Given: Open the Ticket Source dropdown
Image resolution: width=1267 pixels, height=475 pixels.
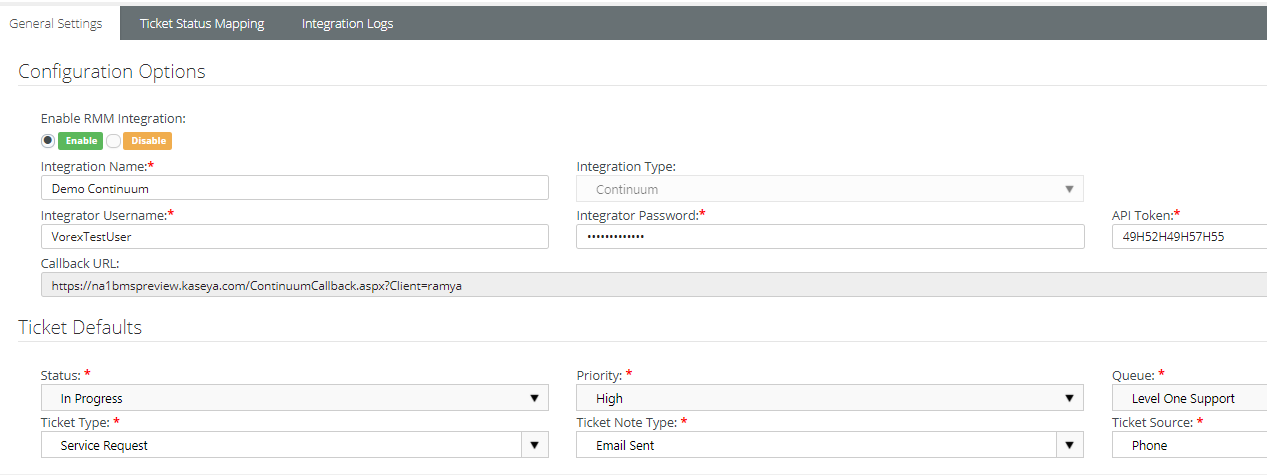Looking at the screenshot, I should point(1188,445).
